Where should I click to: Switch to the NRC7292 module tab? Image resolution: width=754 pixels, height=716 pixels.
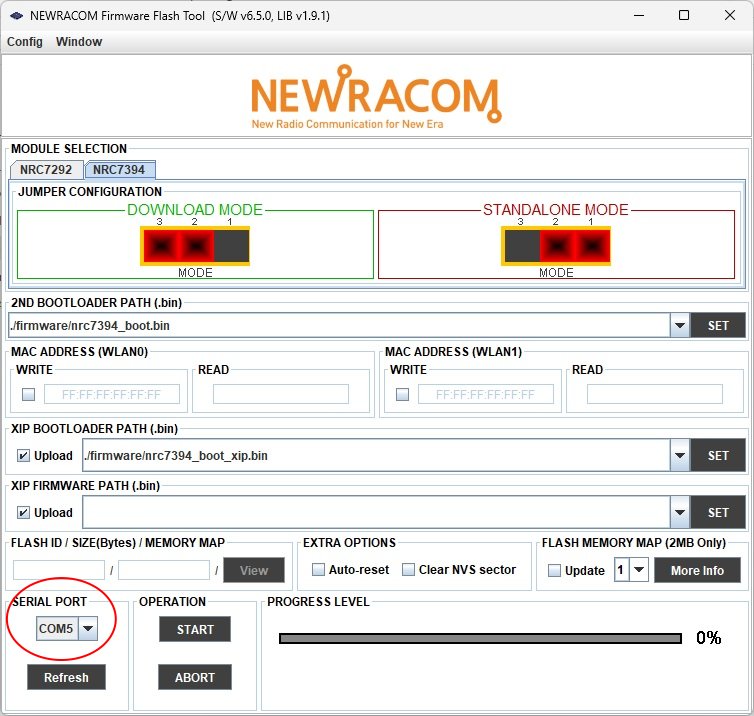pos(46,170)
